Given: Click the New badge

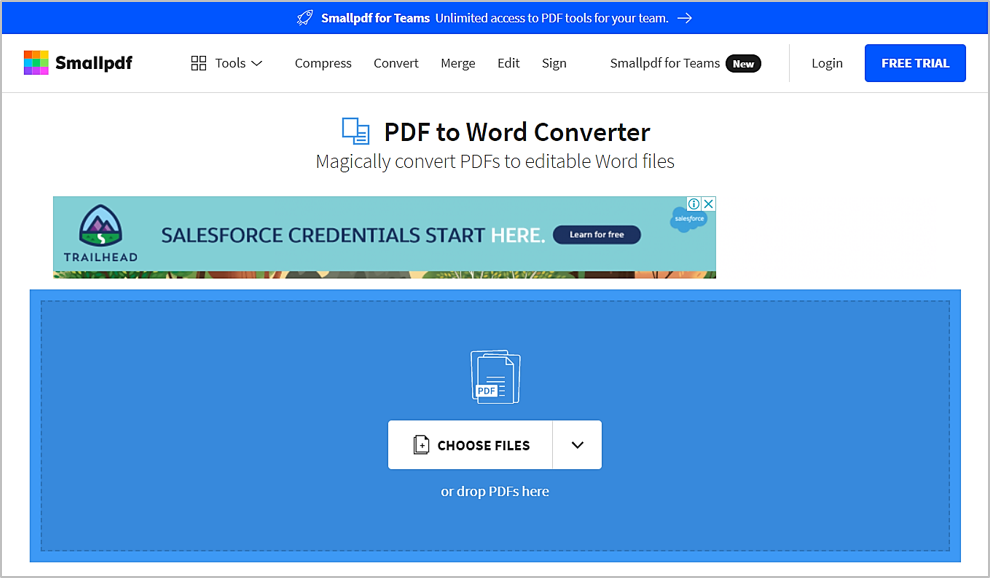Looking at the screenshot, I should click(x=743, y=64).
